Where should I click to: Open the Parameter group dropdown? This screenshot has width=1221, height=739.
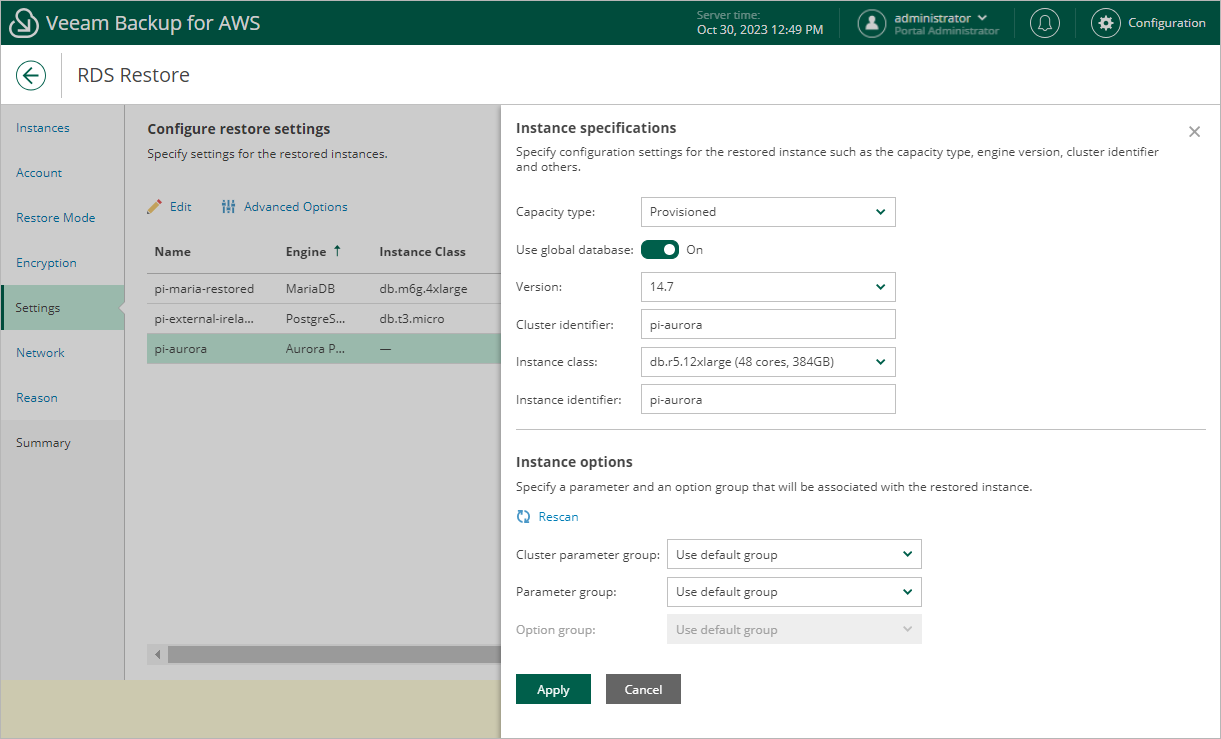(x=794, y=592)
